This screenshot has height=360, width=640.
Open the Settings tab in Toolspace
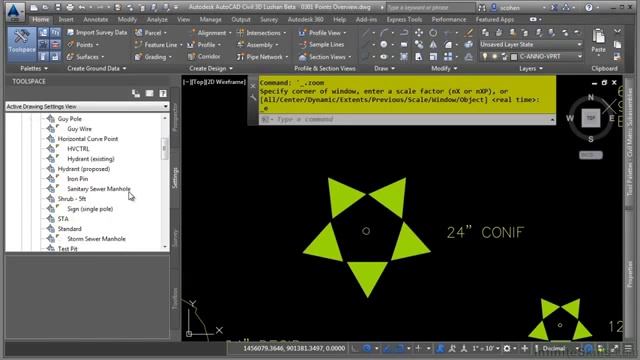pos(175,178)
